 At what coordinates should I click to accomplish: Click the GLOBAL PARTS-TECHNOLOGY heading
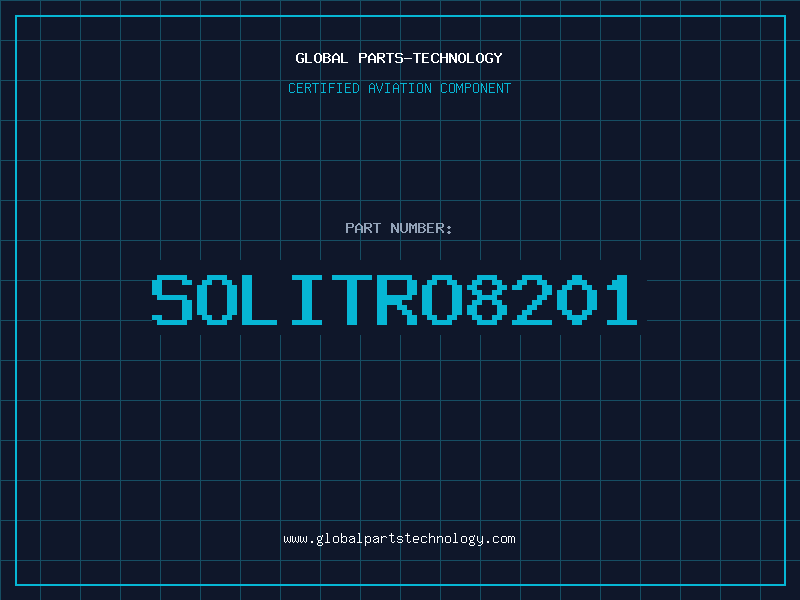click(399, 58)
